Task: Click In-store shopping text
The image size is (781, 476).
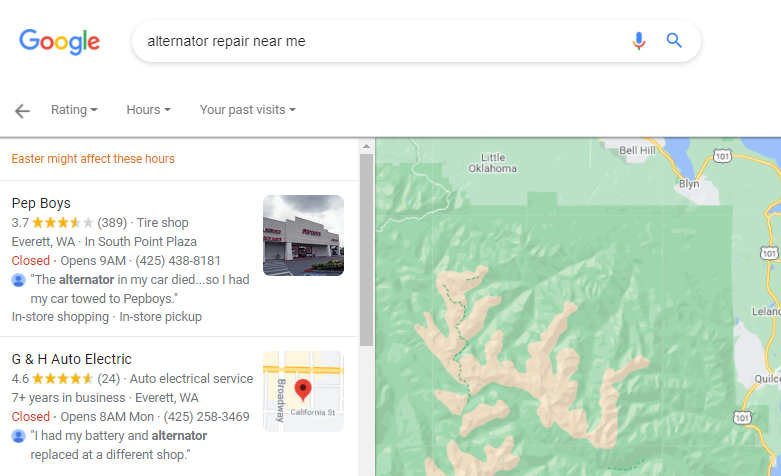Action: tap(60, 317)
